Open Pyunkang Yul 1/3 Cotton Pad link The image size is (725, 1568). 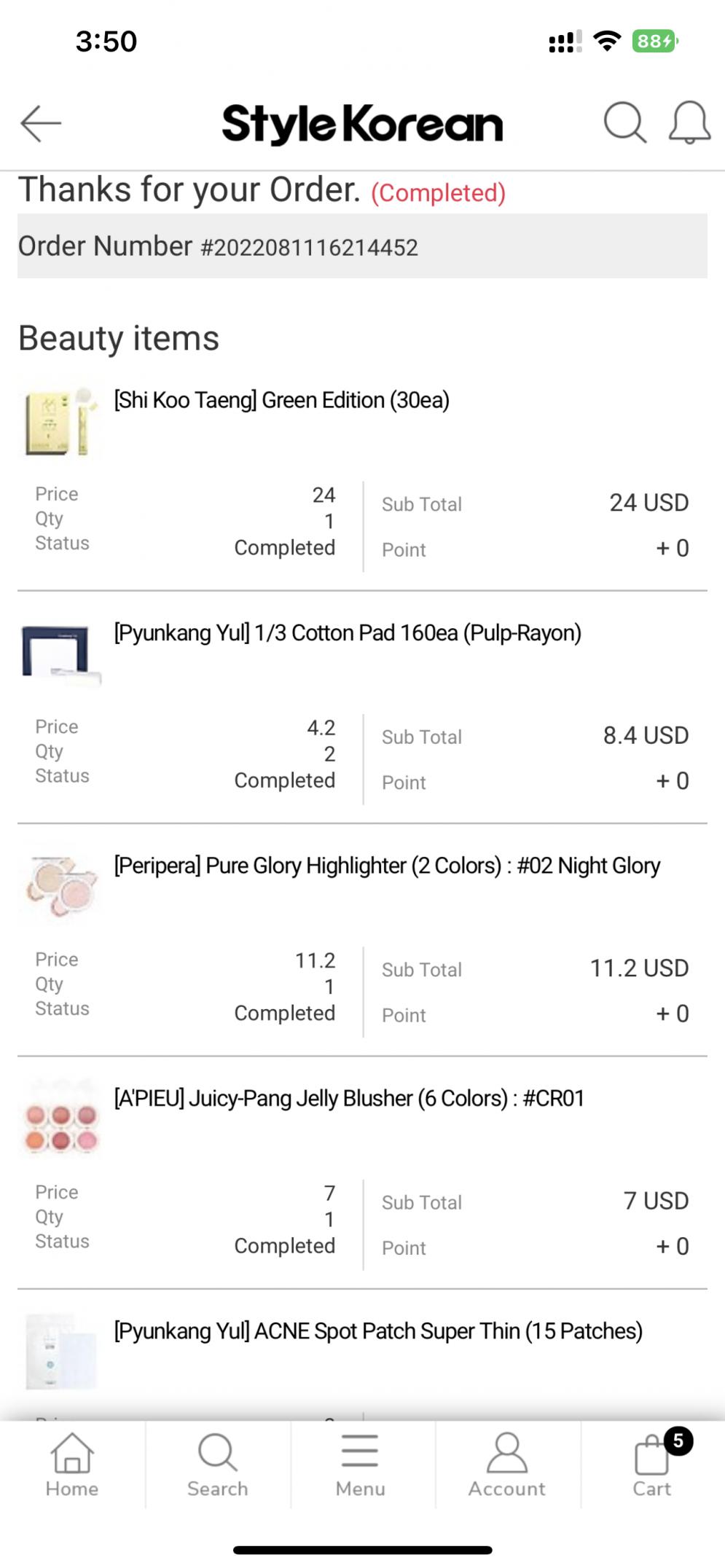pyautogui.click(x=348, y=632)
